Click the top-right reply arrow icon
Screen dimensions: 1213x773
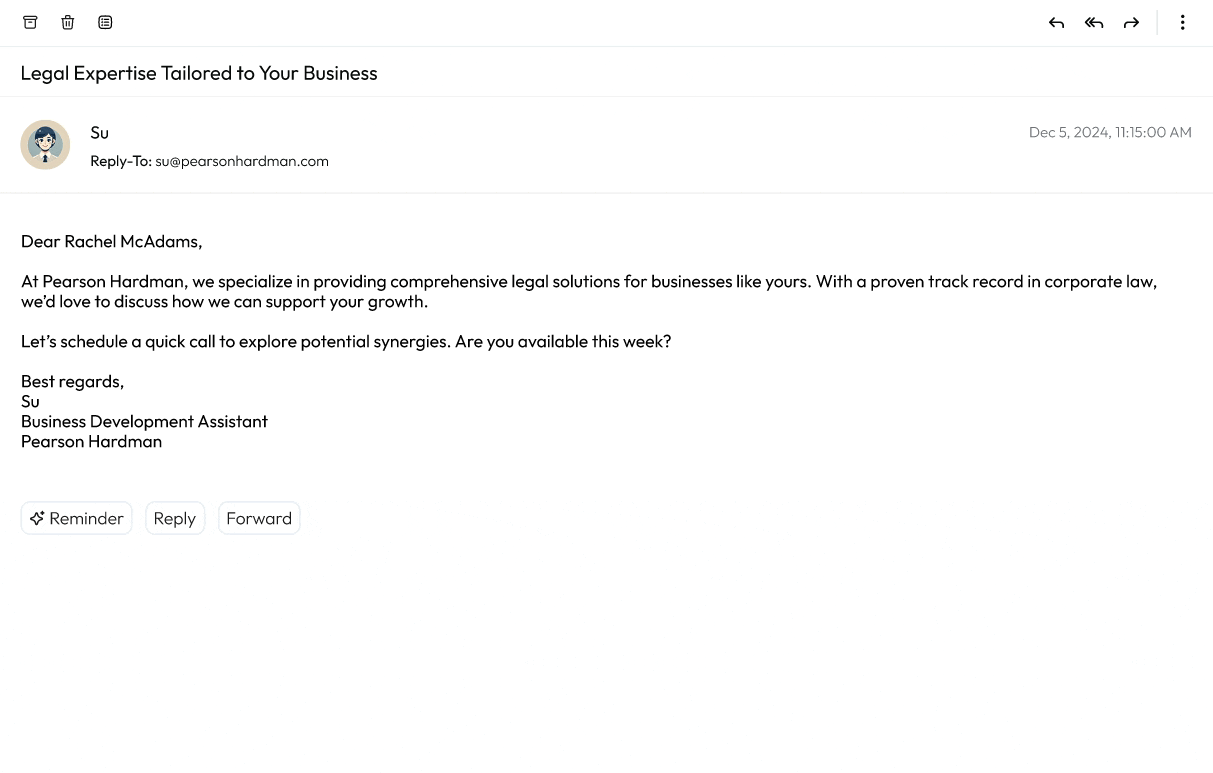click(1056, 22)
